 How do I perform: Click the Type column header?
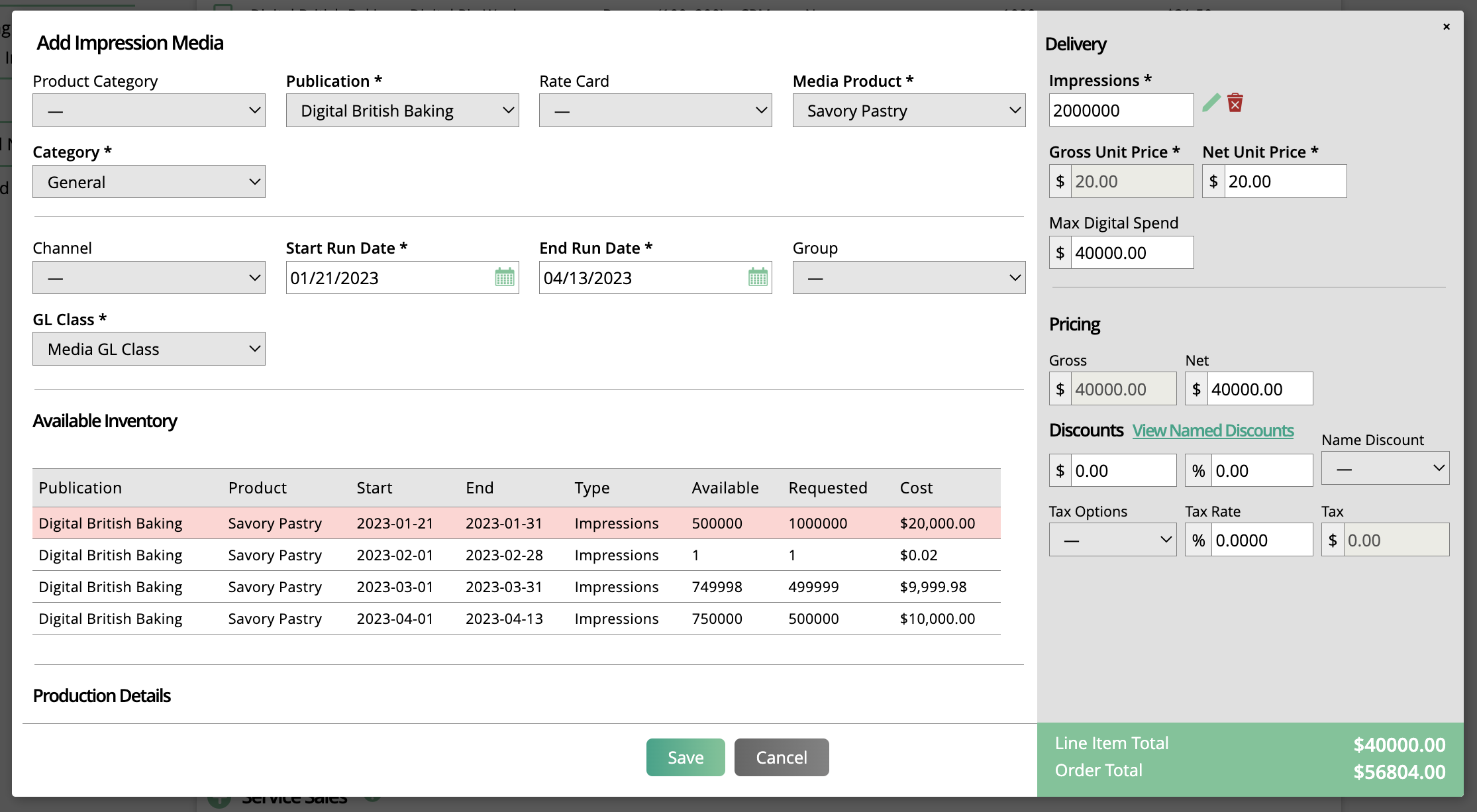pyautogui.click(x=592, y=488)
